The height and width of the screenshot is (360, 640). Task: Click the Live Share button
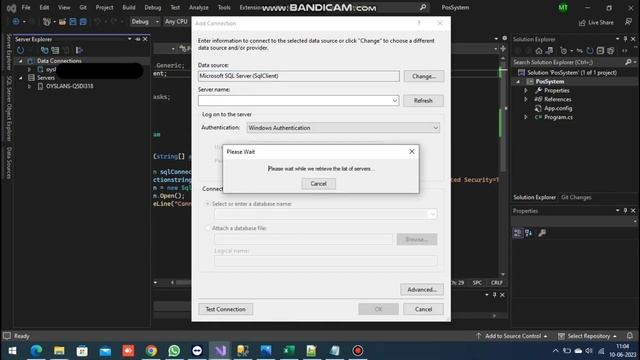(x=596, y=22)
